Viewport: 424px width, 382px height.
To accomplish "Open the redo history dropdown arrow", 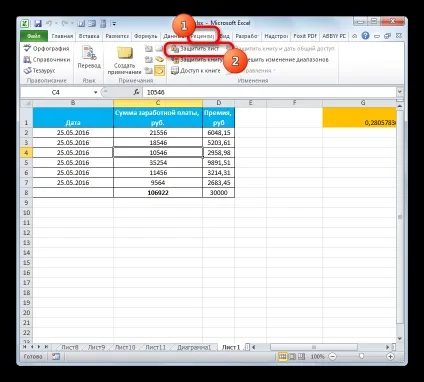I will [x=72, y=24].
